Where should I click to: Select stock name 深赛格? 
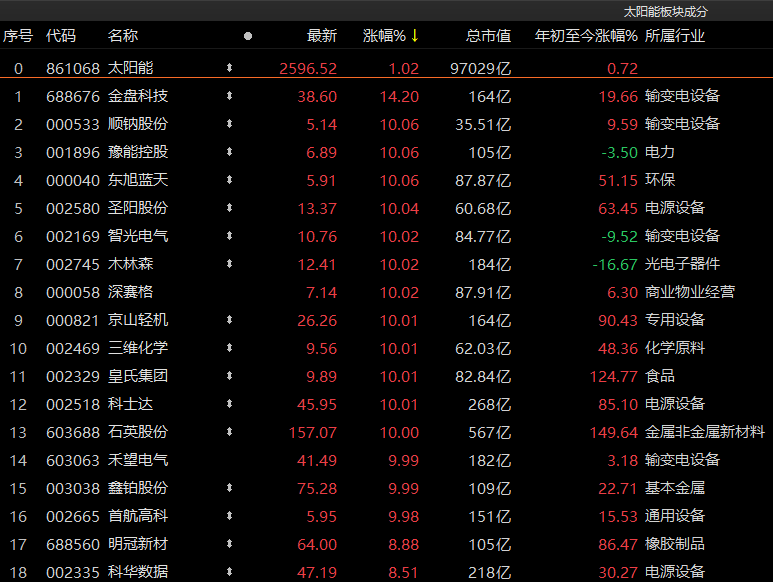131,292
